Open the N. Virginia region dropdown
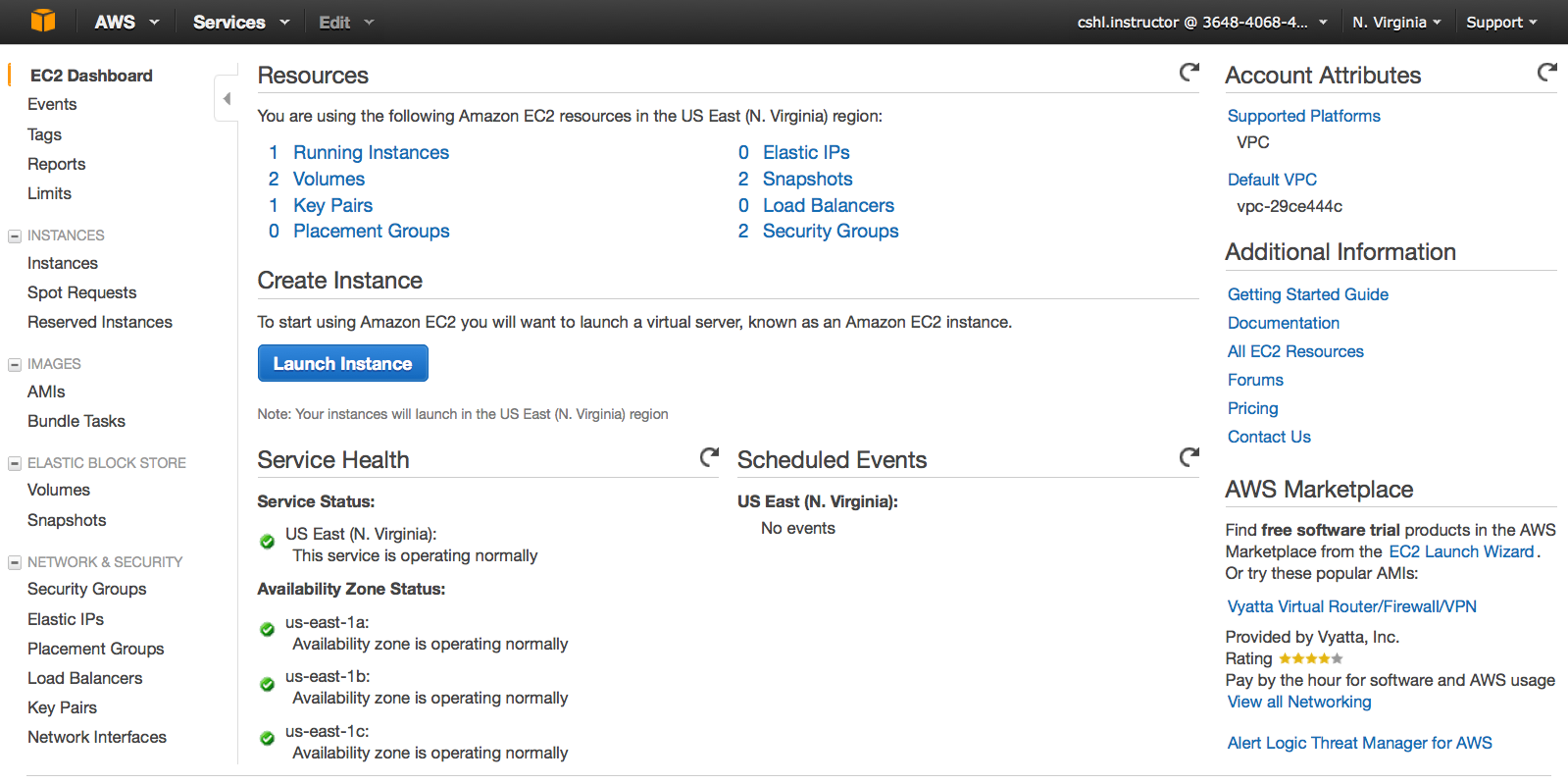1568x784 pixels. 1396,22
